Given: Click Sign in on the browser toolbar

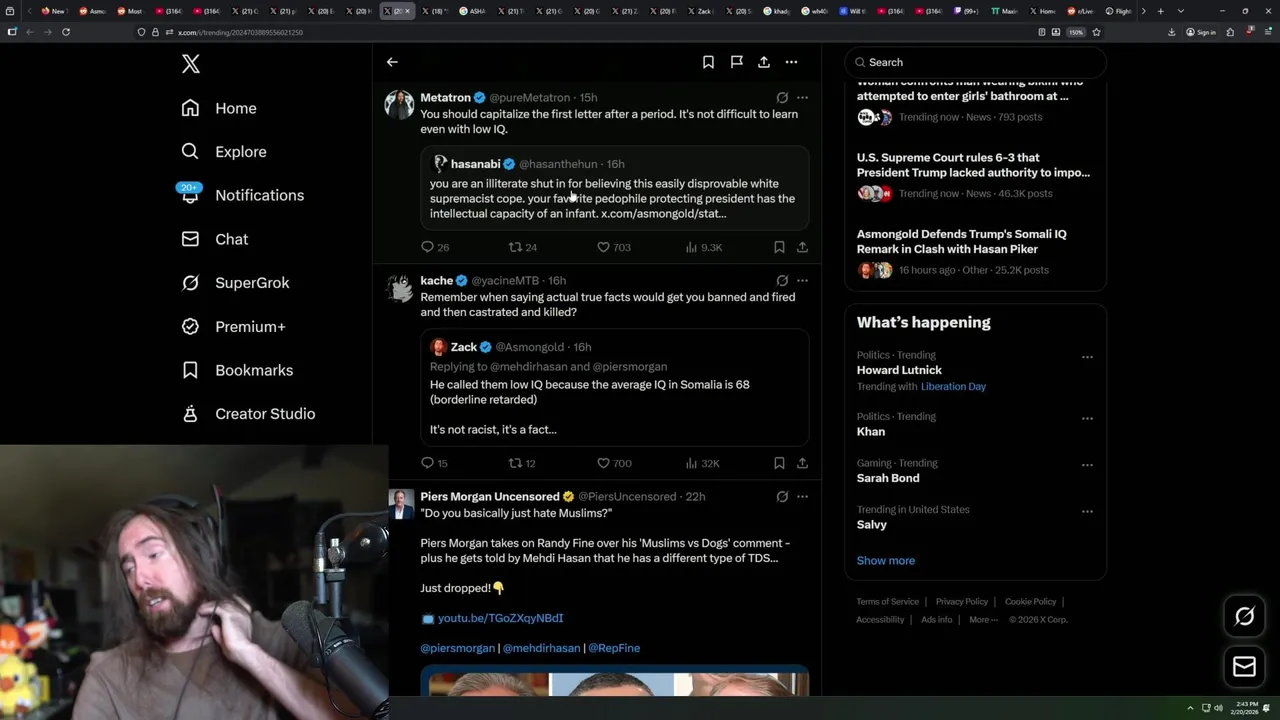Looking at the screenshot, I should 1201,32.
